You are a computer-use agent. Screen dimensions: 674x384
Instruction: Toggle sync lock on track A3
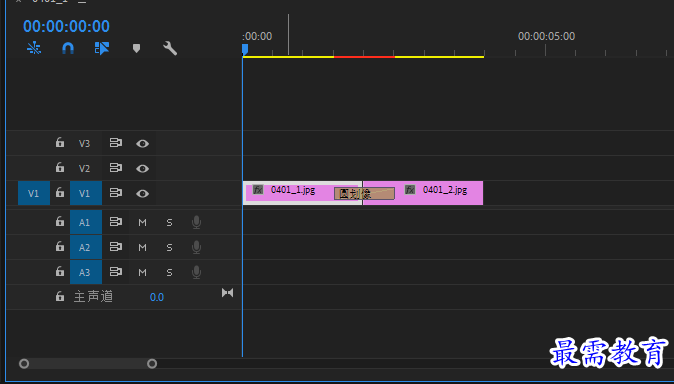point(116,272)
